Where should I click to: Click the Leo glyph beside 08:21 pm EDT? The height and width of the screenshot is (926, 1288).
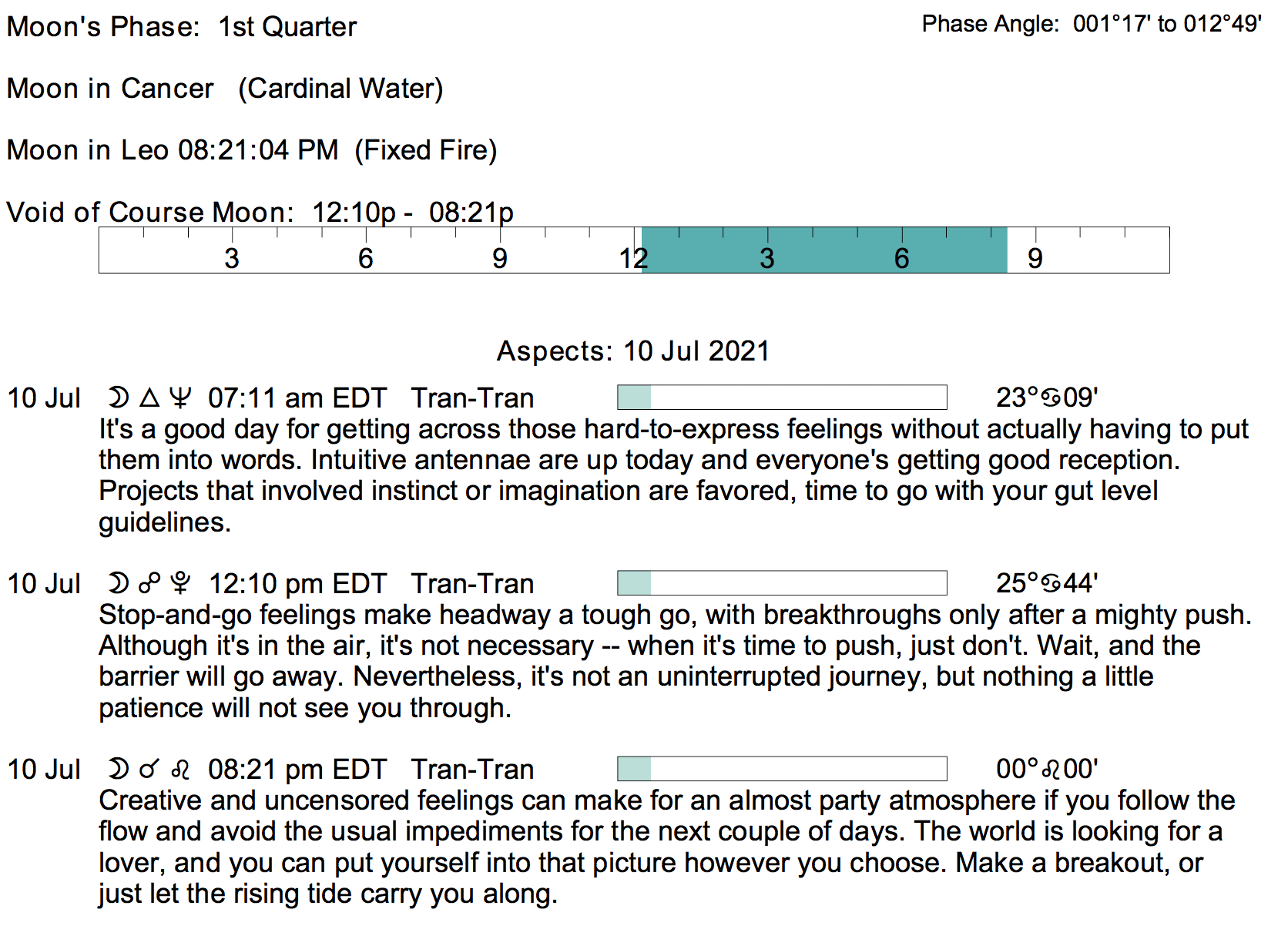(180, 770)
